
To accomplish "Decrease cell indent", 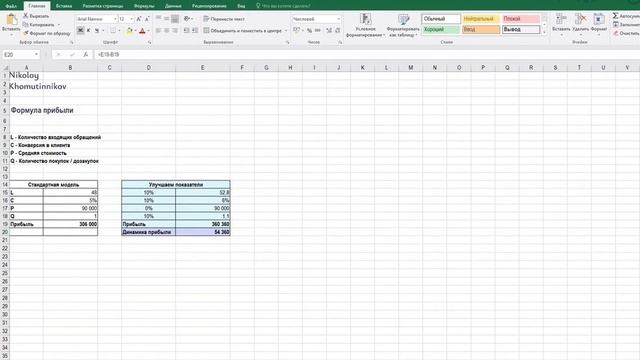I will (187, 30).
